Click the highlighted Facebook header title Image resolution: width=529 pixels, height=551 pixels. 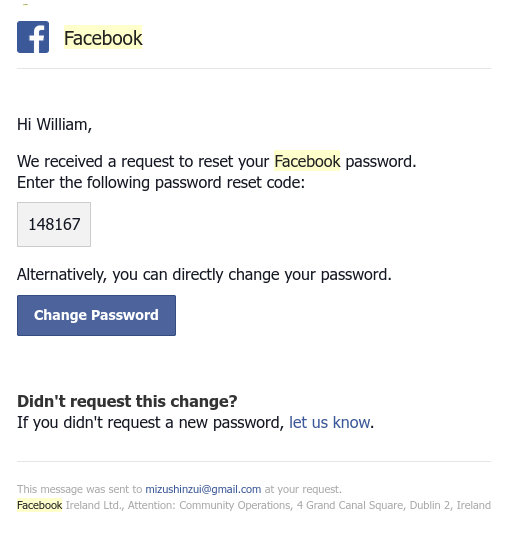pos(103,38)
